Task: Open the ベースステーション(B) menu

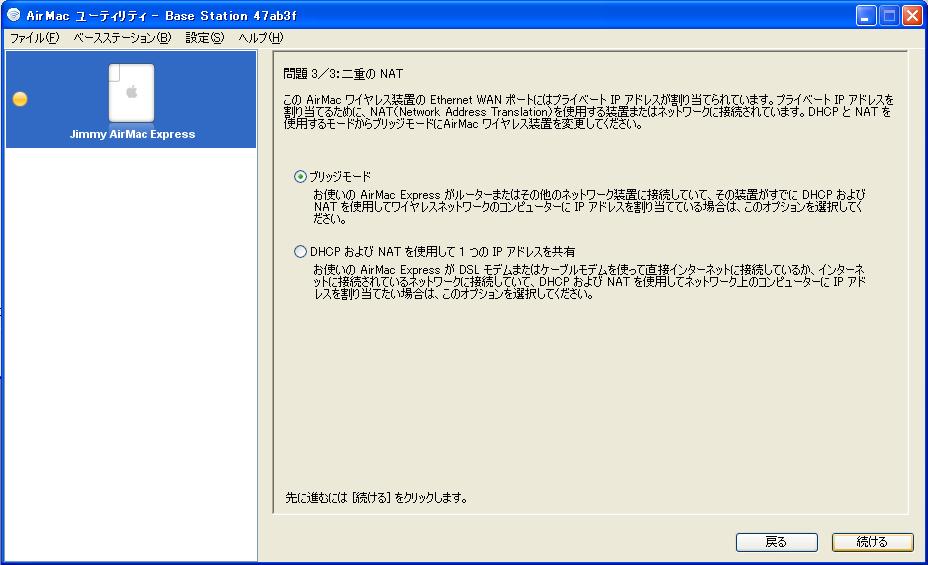Action: [122, 38]
